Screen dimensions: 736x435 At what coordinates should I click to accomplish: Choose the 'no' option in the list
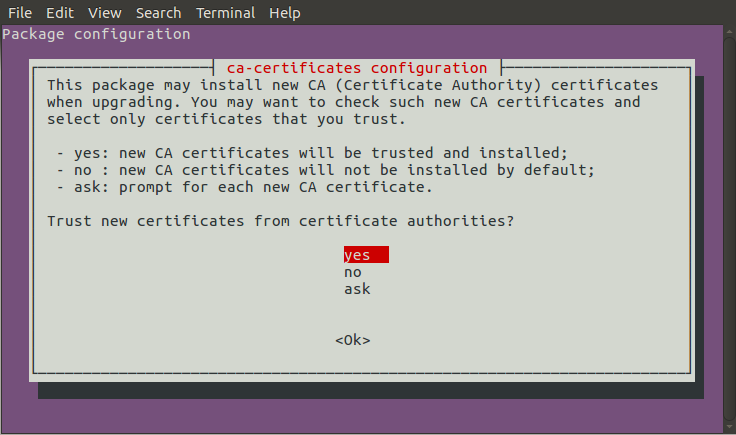tap(353, 272)
